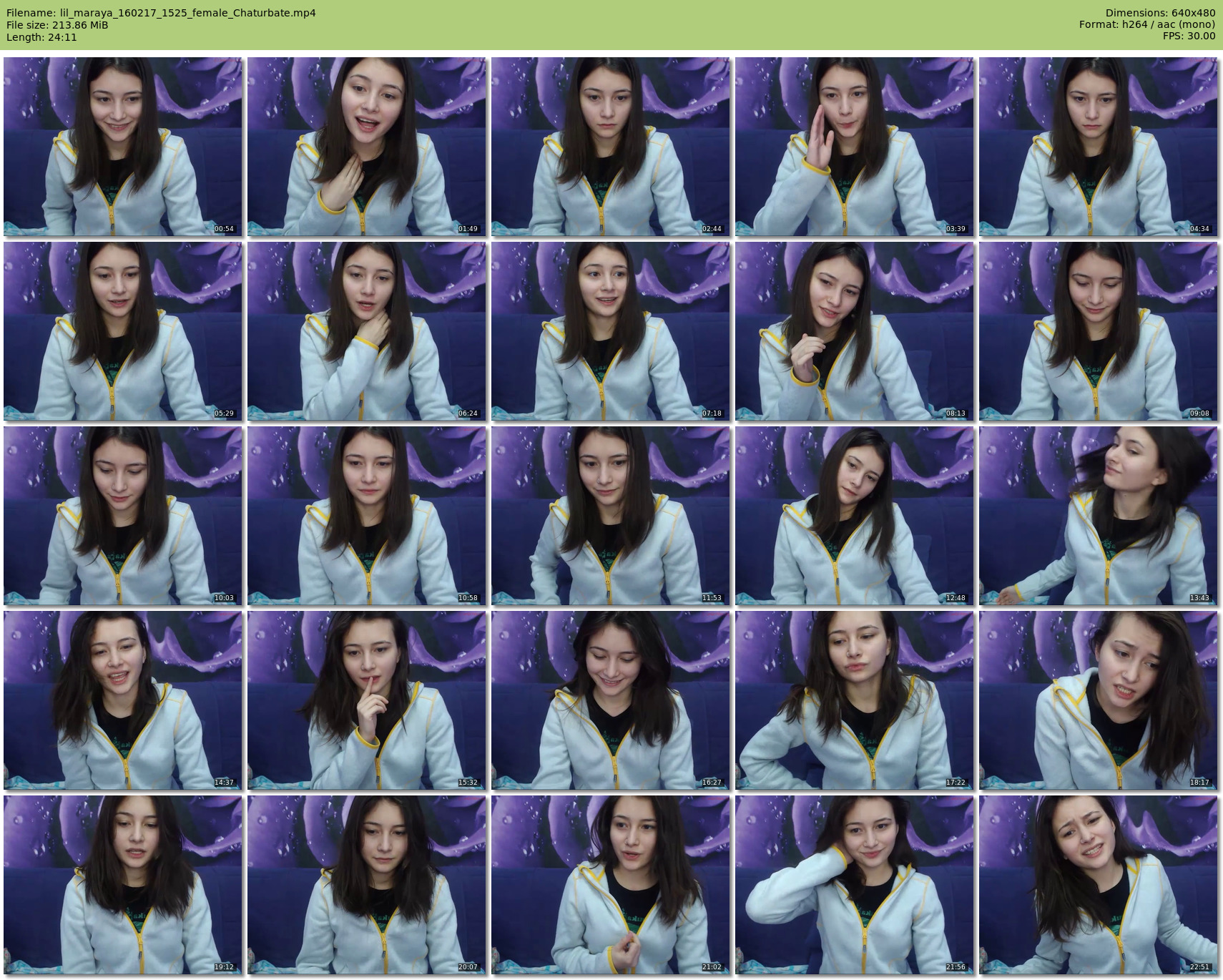
Task: Click the preview frame marked 16:27
Action: tap(610, 700)
